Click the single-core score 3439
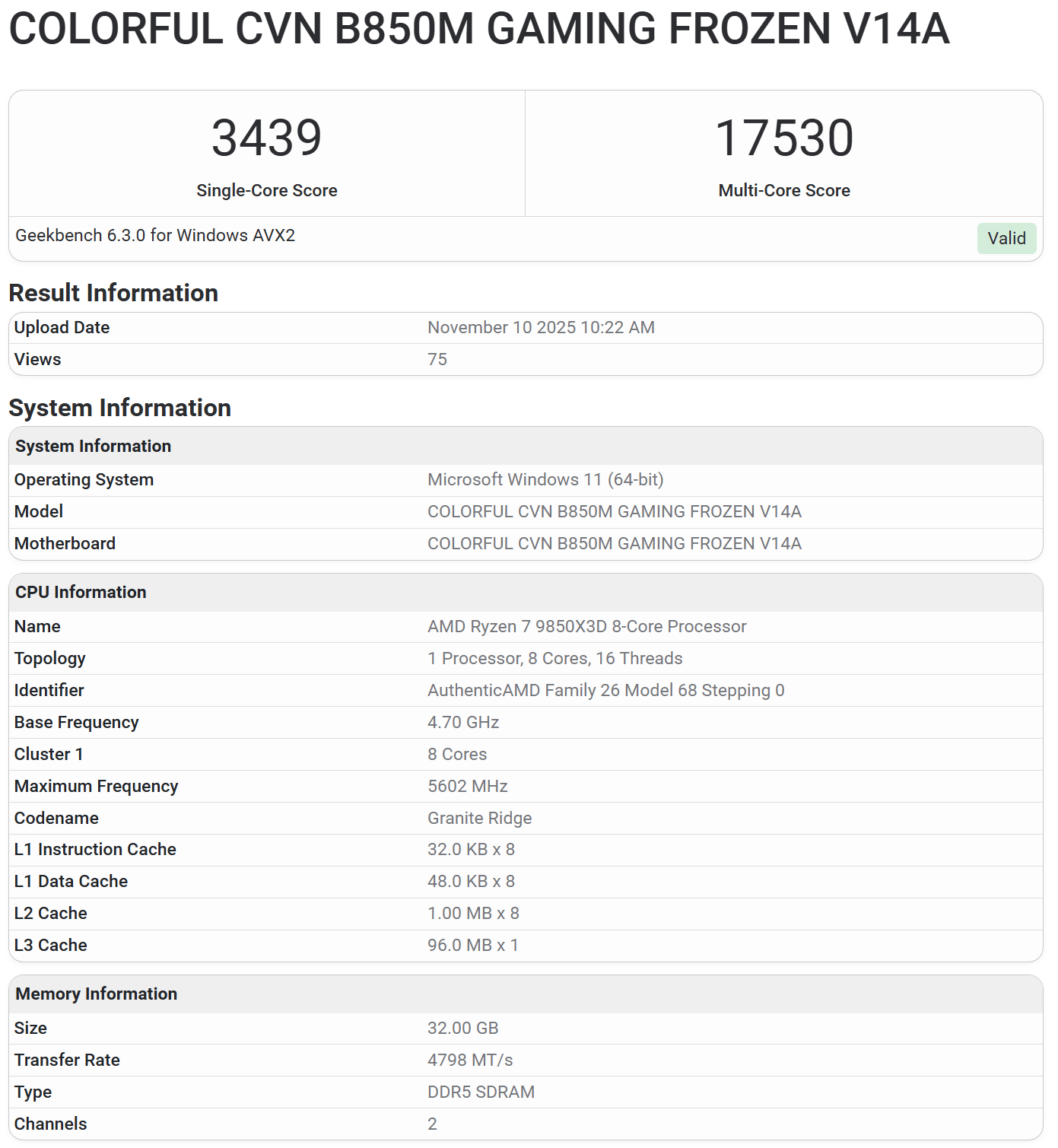The width and height of the screenshot is (1058, 1148). tap(266, 138)
